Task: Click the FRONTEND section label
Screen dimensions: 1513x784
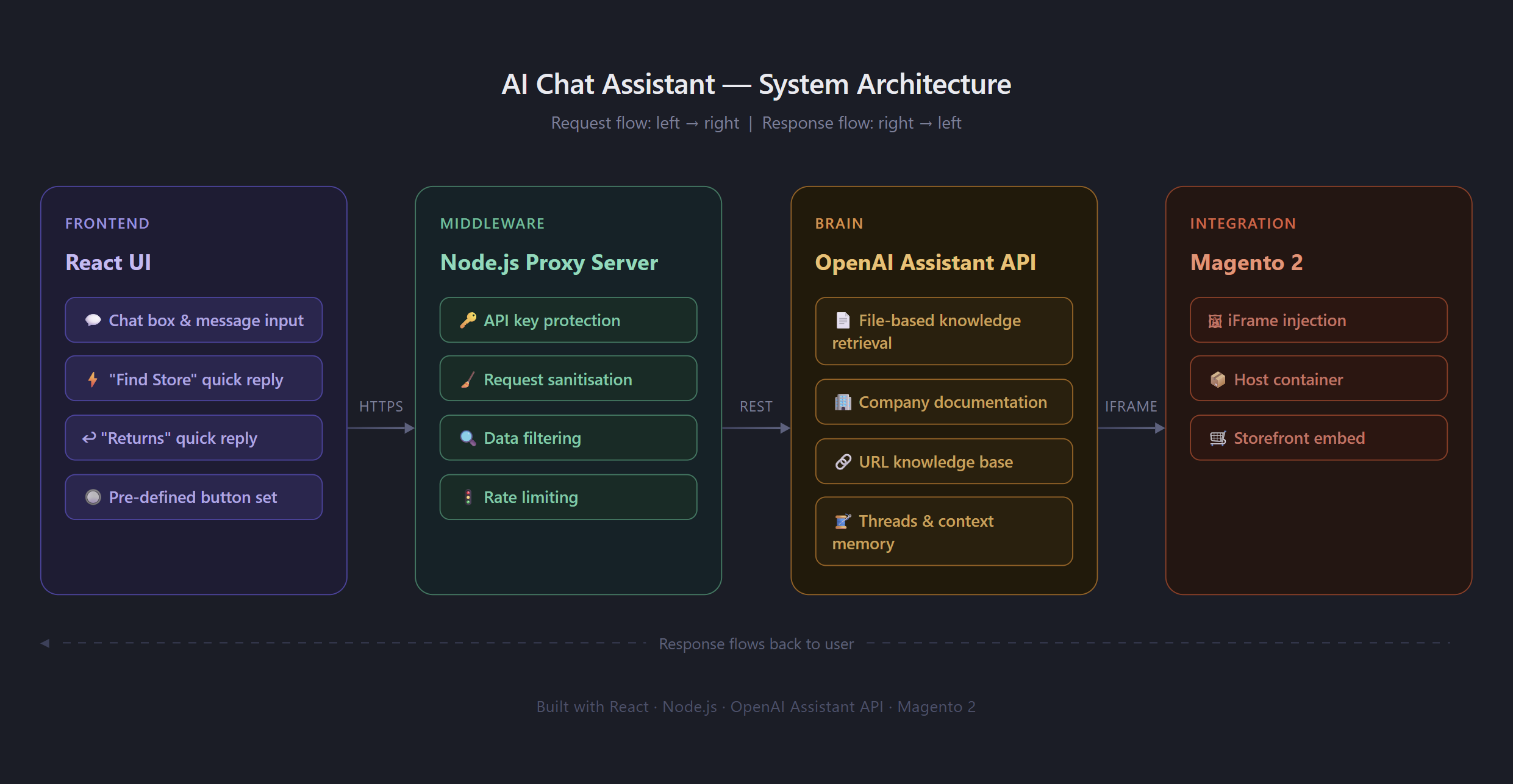Action: tap(107, 224)
